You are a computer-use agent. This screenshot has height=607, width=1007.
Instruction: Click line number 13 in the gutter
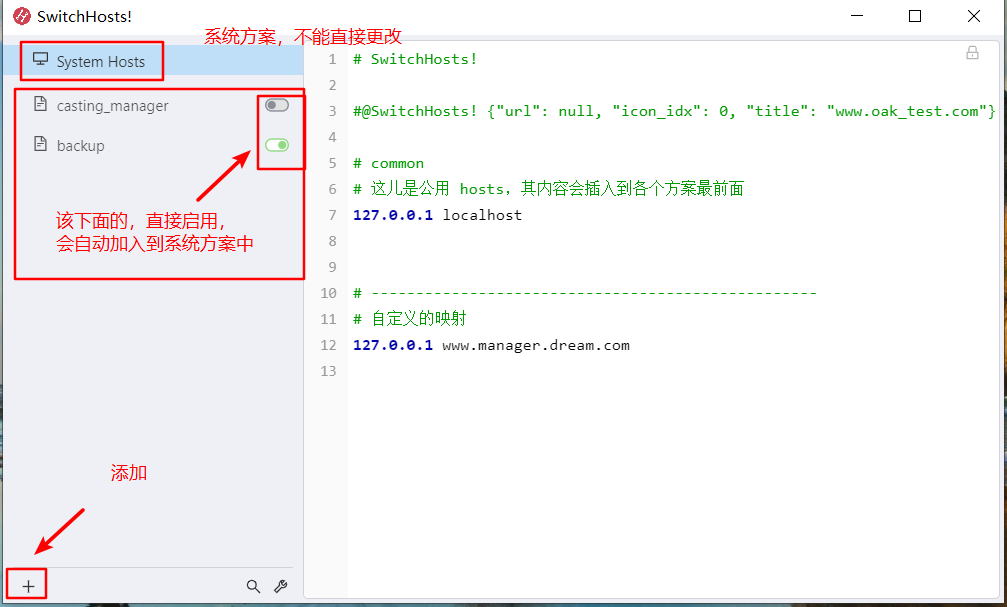click(x=328, y=371)
